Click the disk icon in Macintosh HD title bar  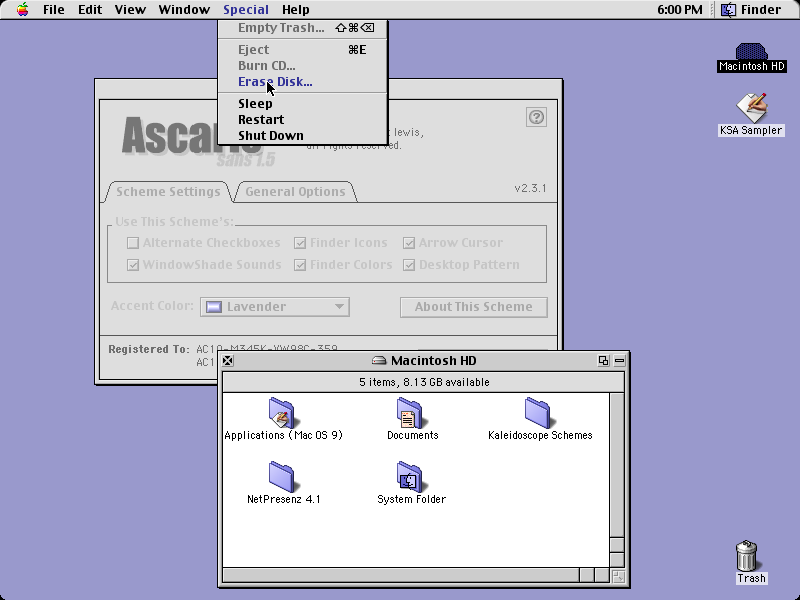(379, 361)
